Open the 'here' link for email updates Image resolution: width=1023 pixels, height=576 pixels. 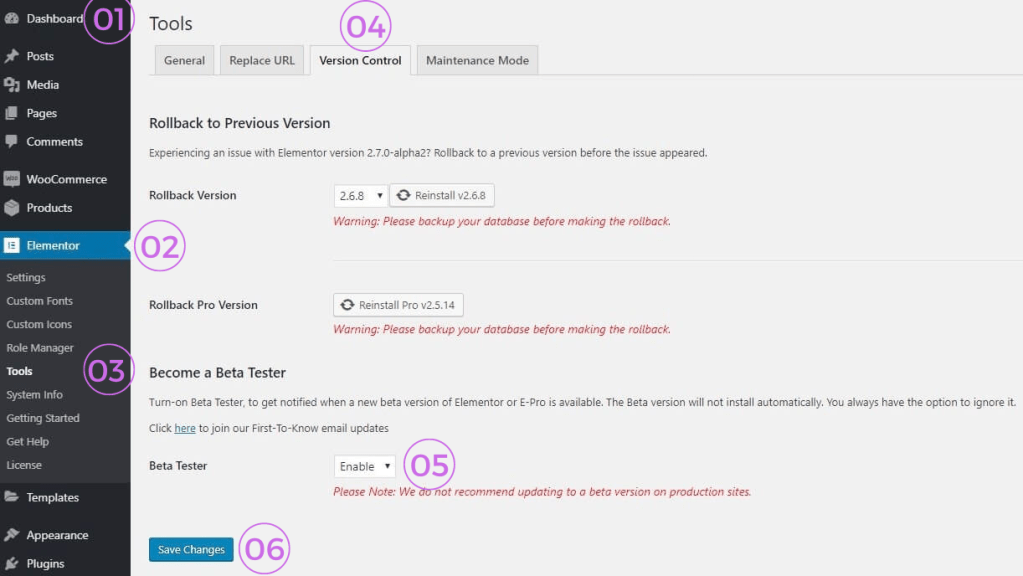(184, 427)
